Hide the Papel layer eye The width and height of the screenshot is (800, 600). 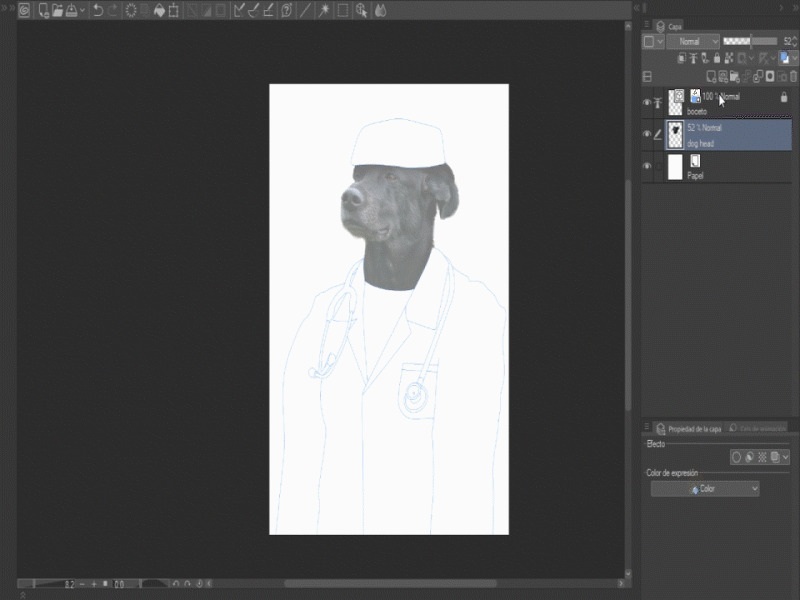click(647, 166)
